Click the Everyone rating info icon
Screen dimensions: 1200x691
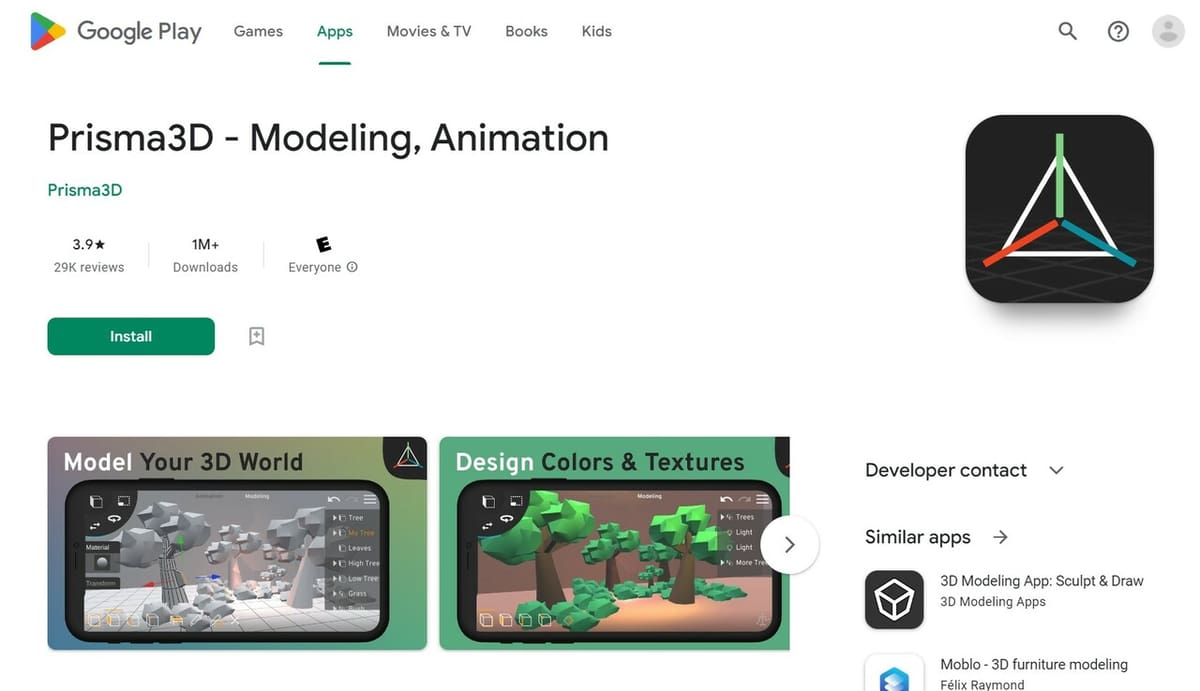[352, 267]
